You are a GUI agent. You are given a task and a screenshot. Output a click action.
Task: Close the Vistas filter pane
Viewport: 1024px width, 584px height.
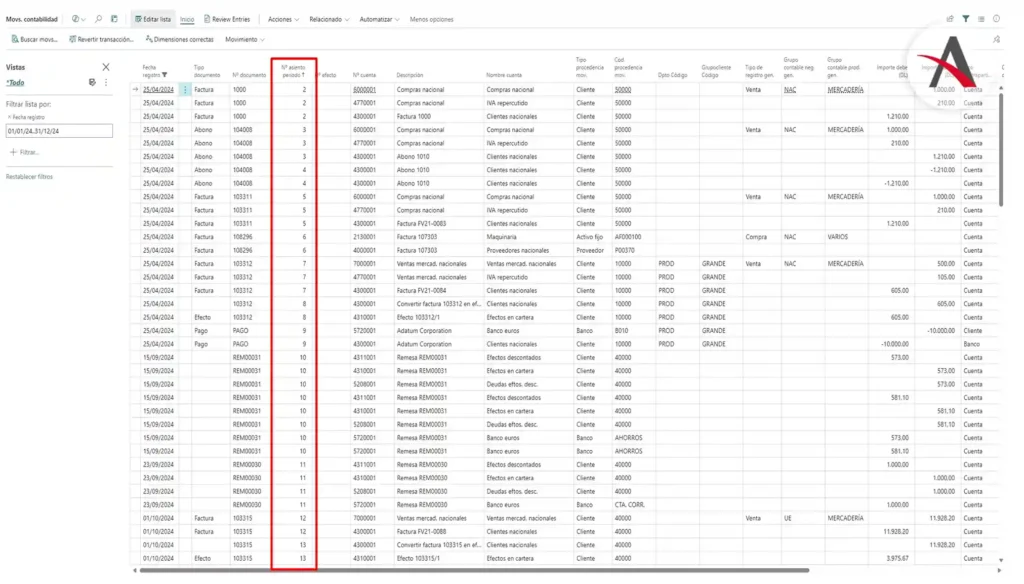(x=106, y=67)
